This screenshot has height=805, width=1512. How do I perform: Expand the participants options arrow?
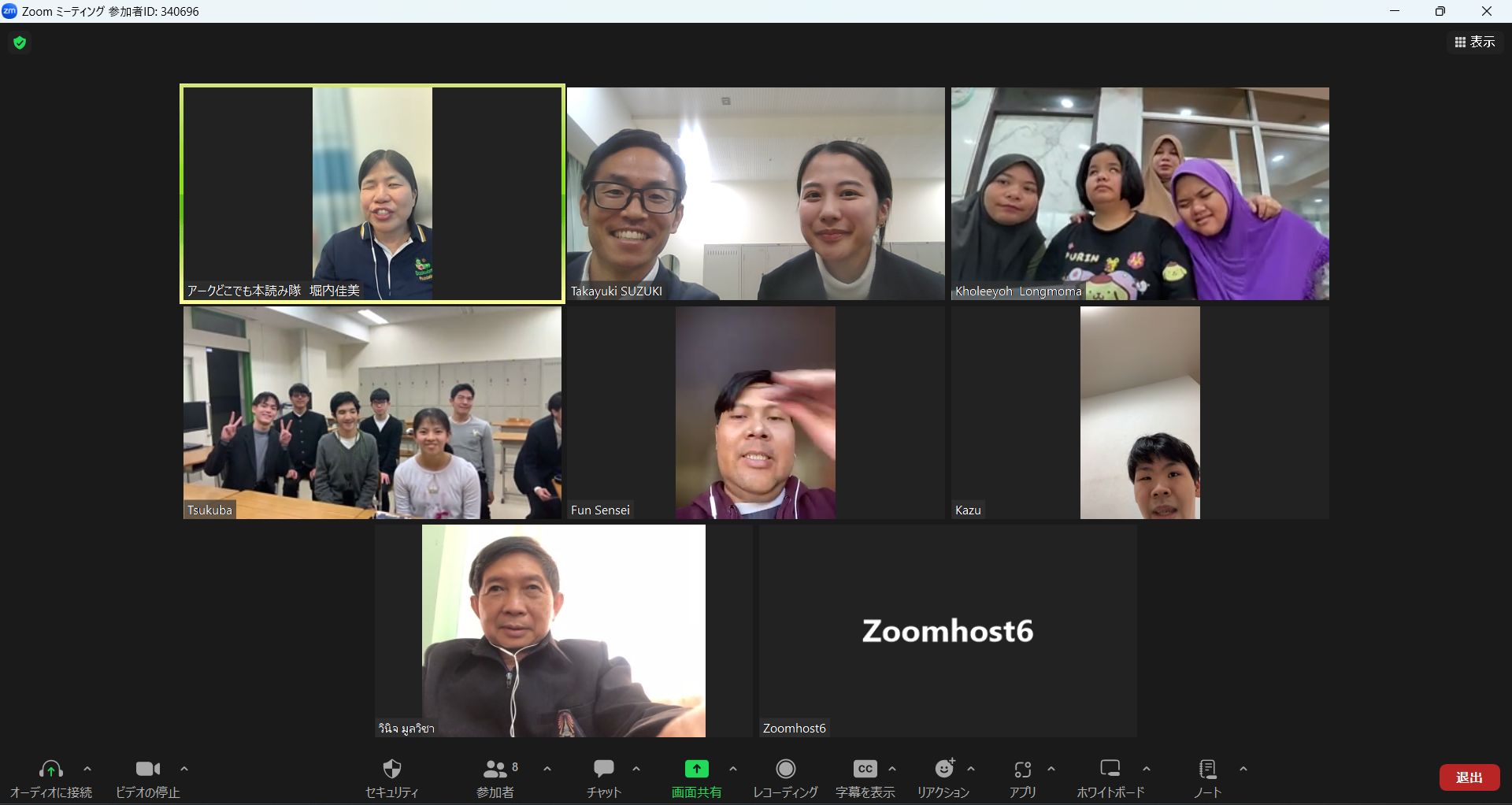(547, 769)
